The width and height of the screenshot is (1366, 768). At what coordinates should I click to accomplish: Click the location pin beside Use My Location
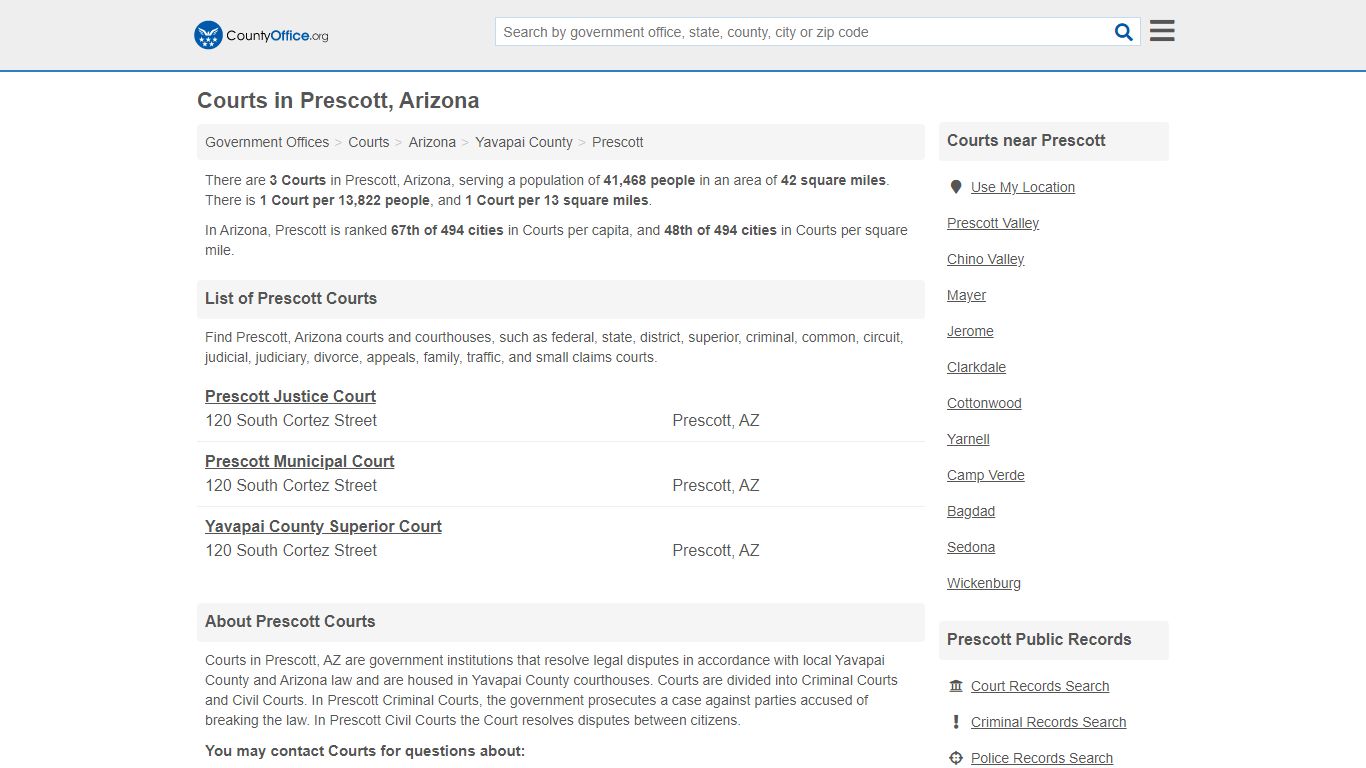coord(955,187)
